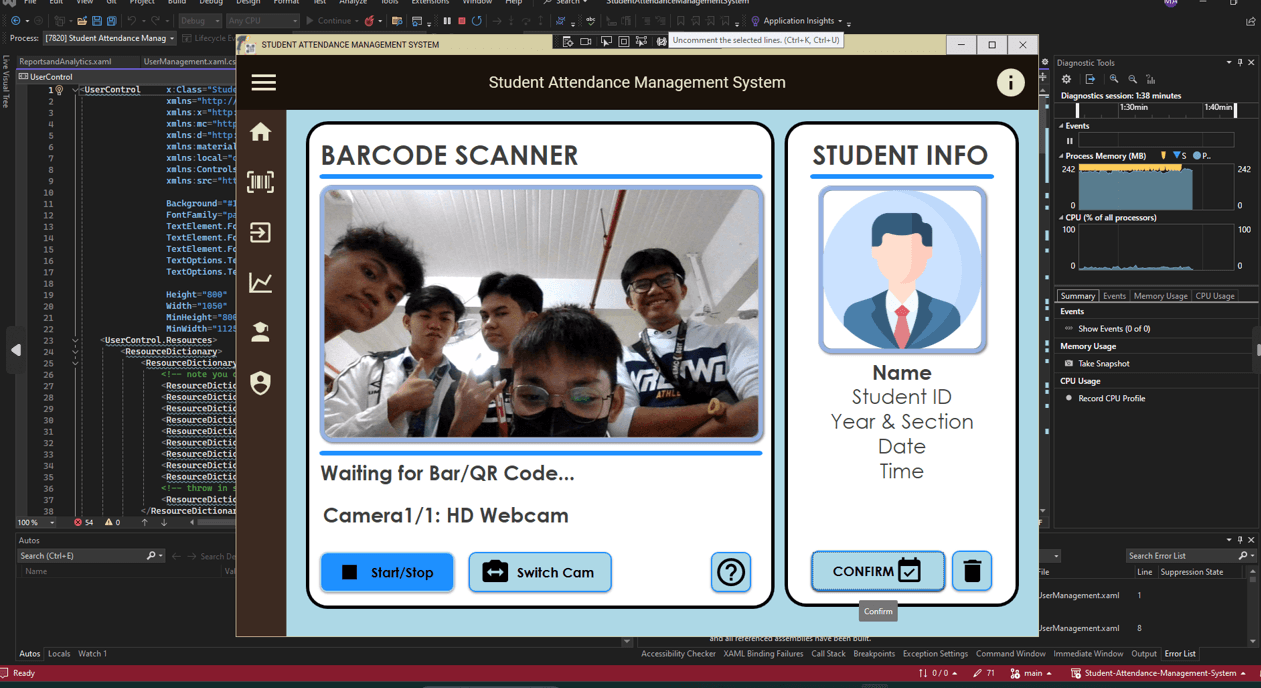Toggle auto-hide pin on the Diagnostic Tools panel

point(1238,62)
